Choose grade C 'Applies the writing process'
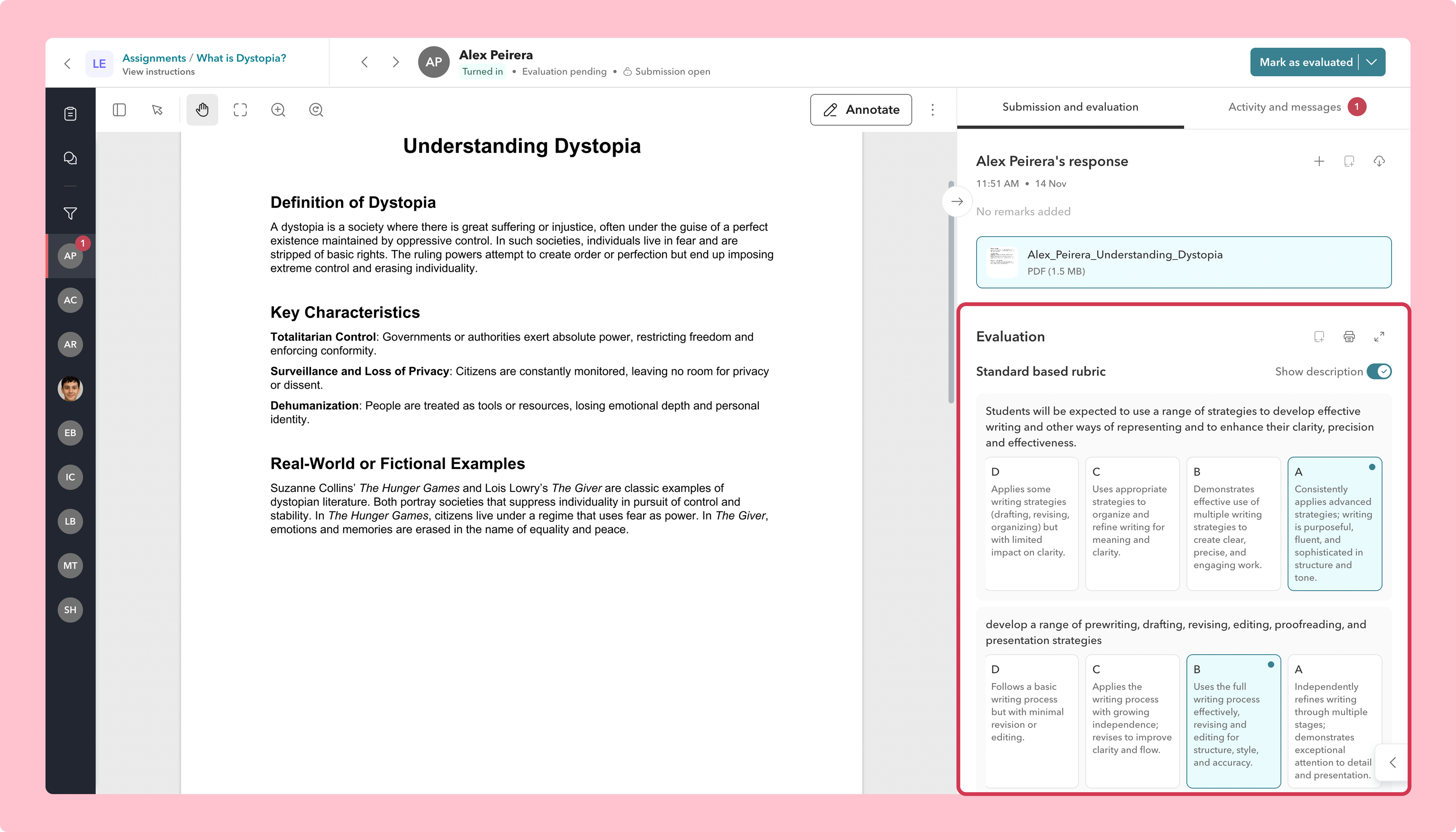This screenshot has height=832, width=1456. coord(1133,721)
